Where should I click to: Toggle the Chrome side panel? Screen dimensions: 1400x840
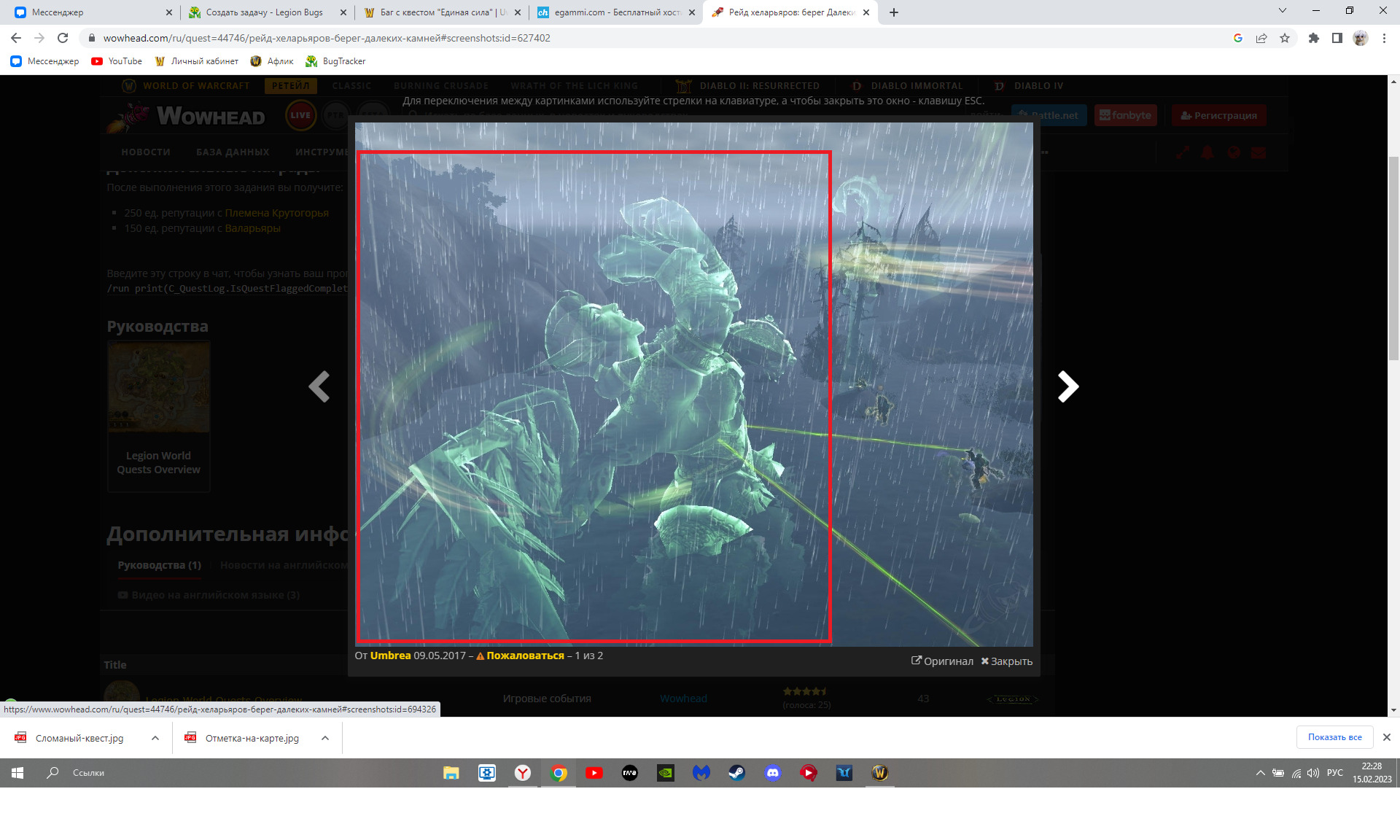tap(1337, 38)
